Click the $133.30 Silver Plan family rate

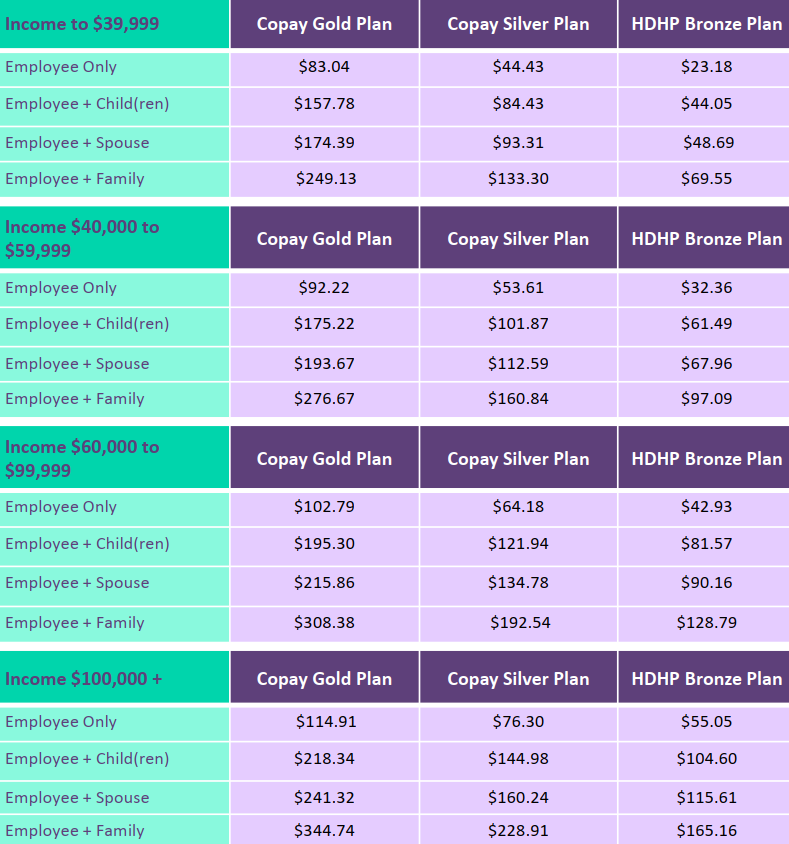(x=518, y=179)
